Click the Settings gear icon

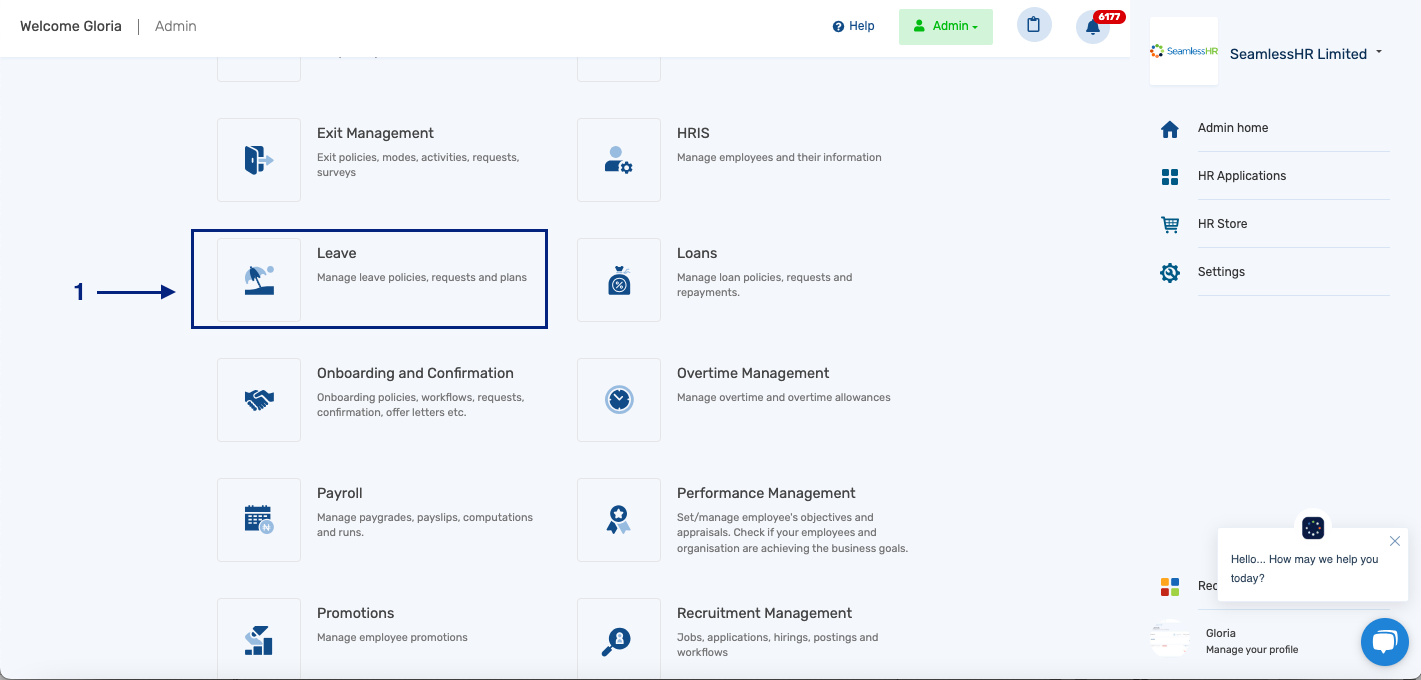pyautogui.click(x=1170, y=272)
